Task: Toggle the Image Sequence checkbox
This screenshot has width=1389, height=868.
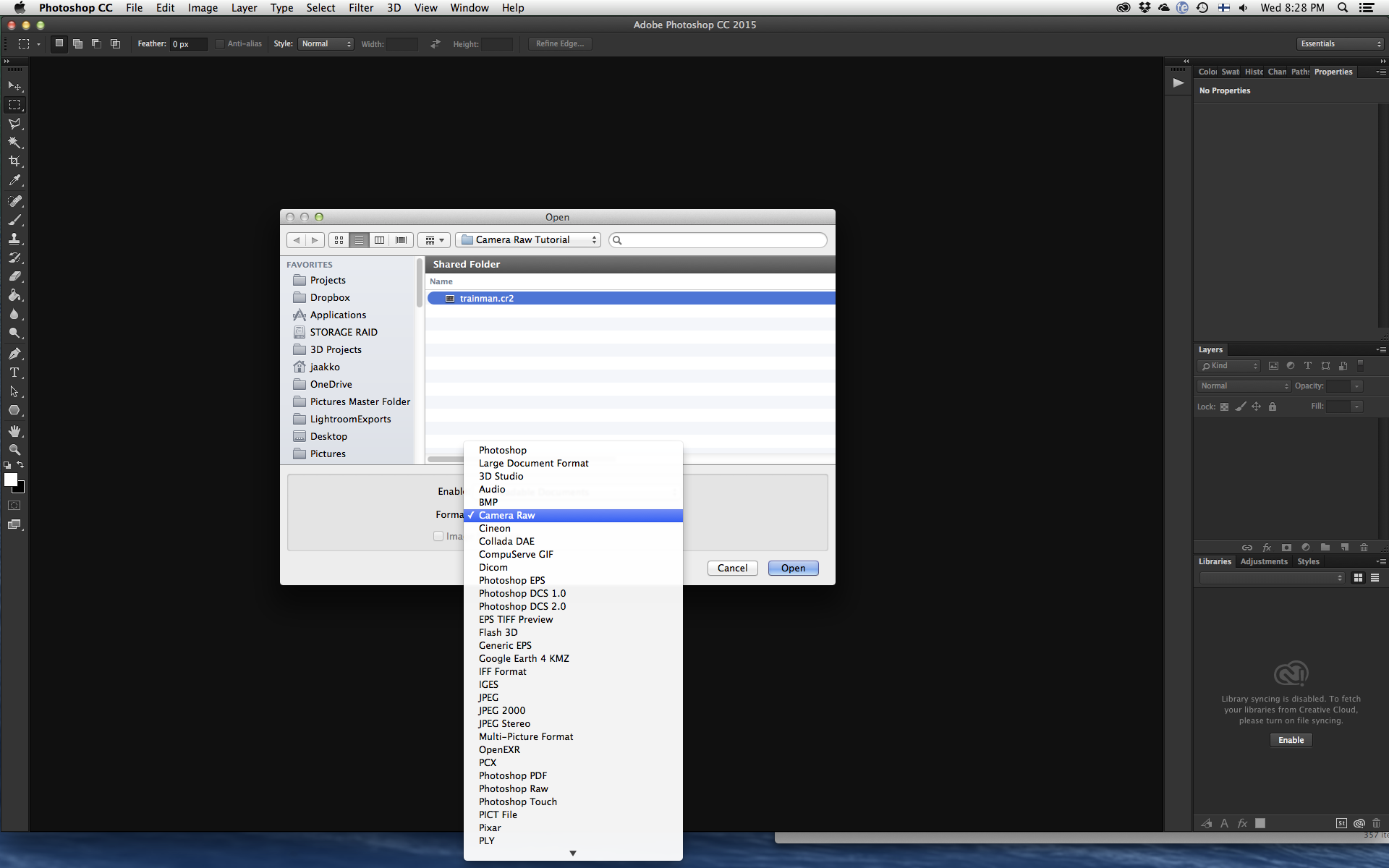Action: click(x=438, y=536)
